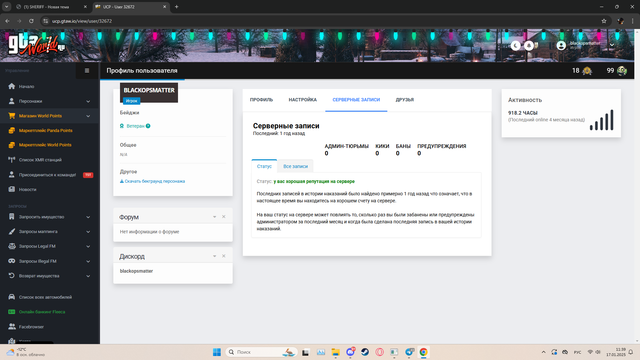Open Opera browser from taskbar

380,352
